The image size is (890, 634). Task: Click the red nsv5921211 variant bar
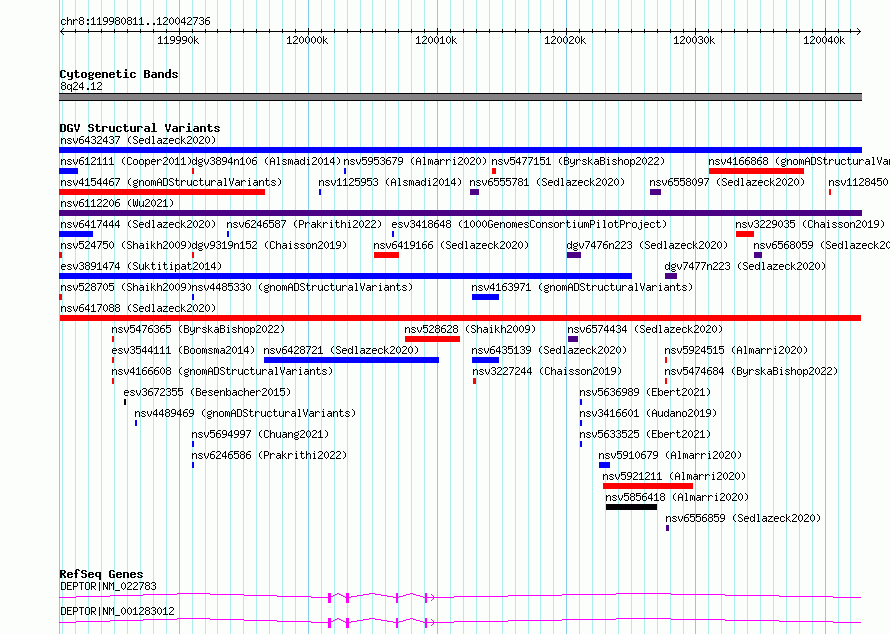[x=648, y=486]
